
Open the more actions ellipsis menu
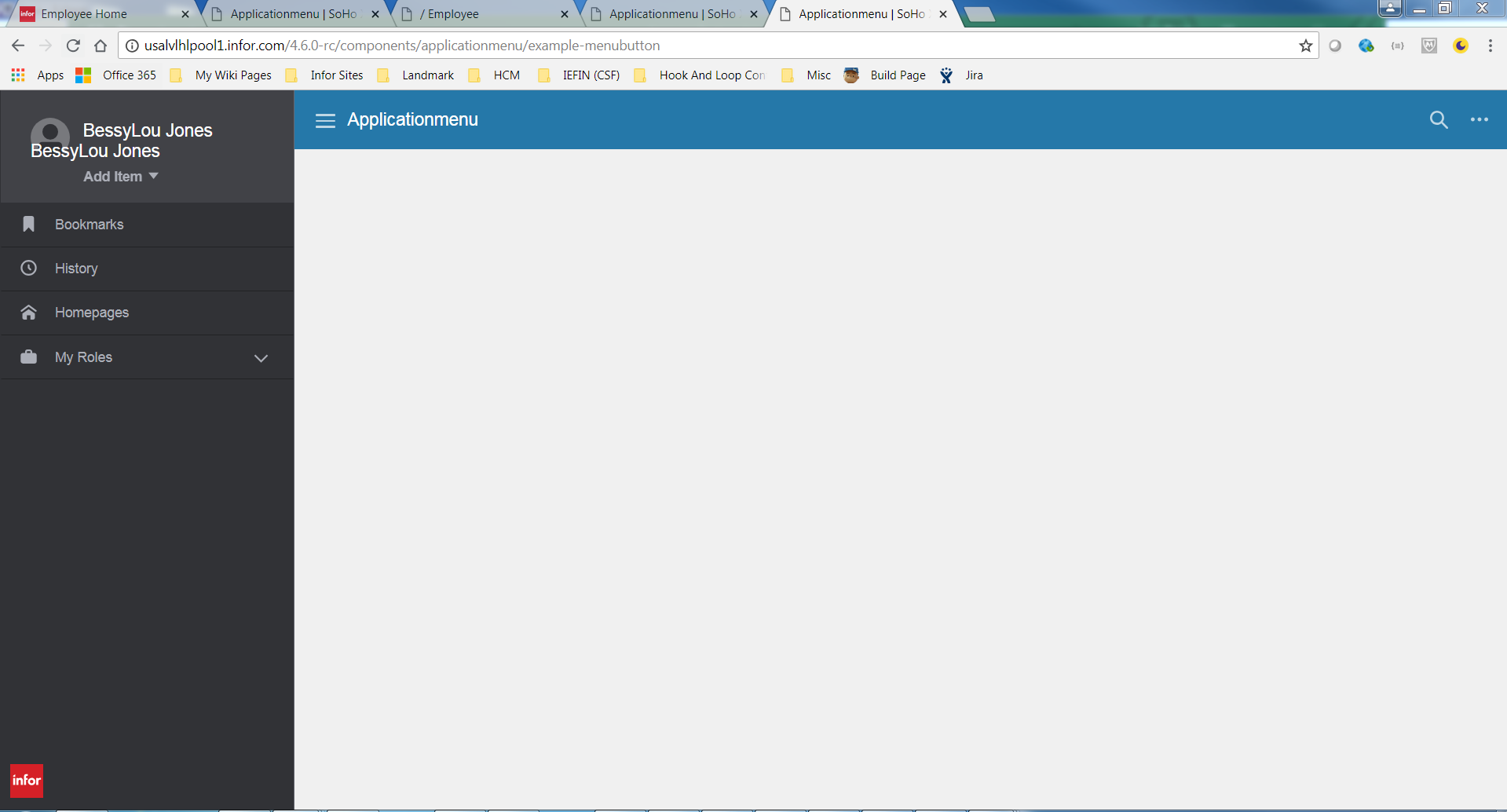click(1480, 119)
